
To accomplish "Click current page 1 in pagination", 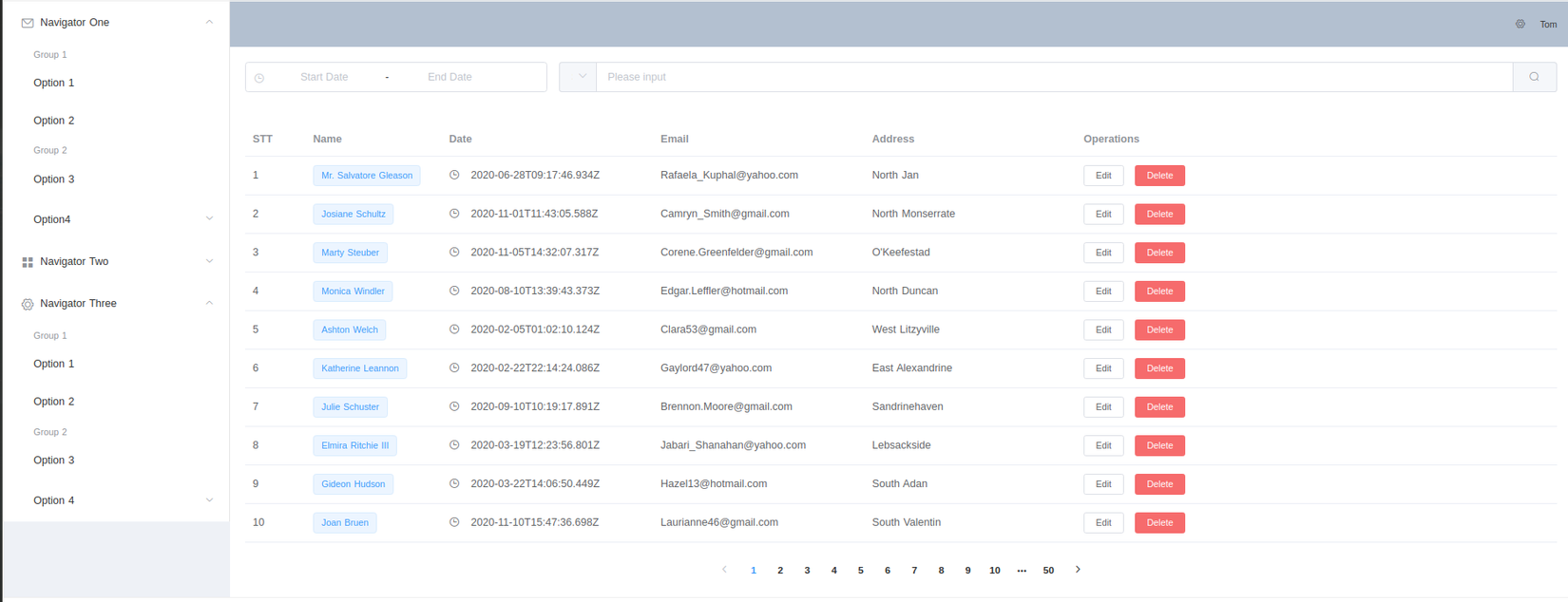I will (754, 571).
